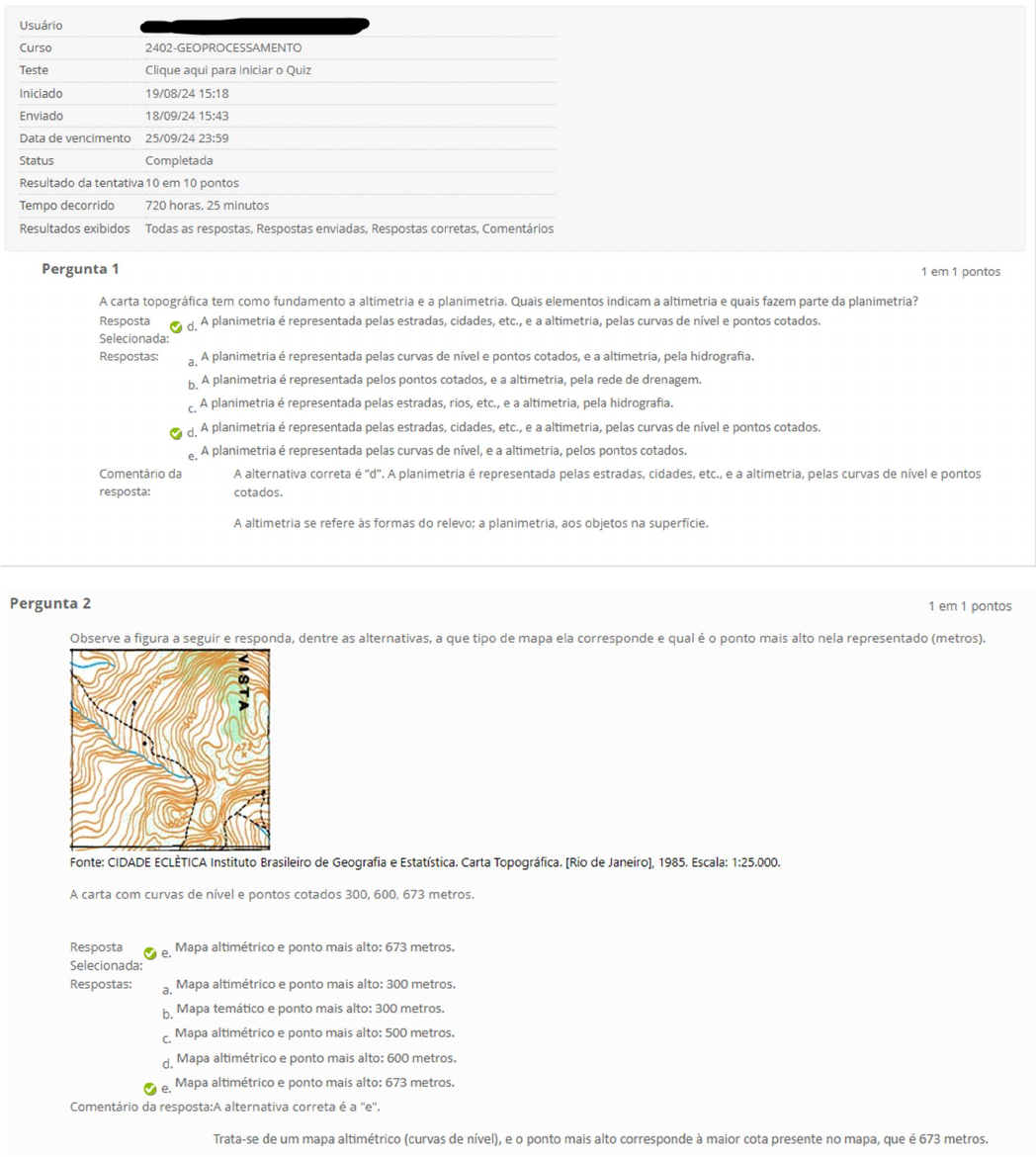
Task: Choose Pergunta 1 option c about estradas, rios
Action: [x=436, y=402]
